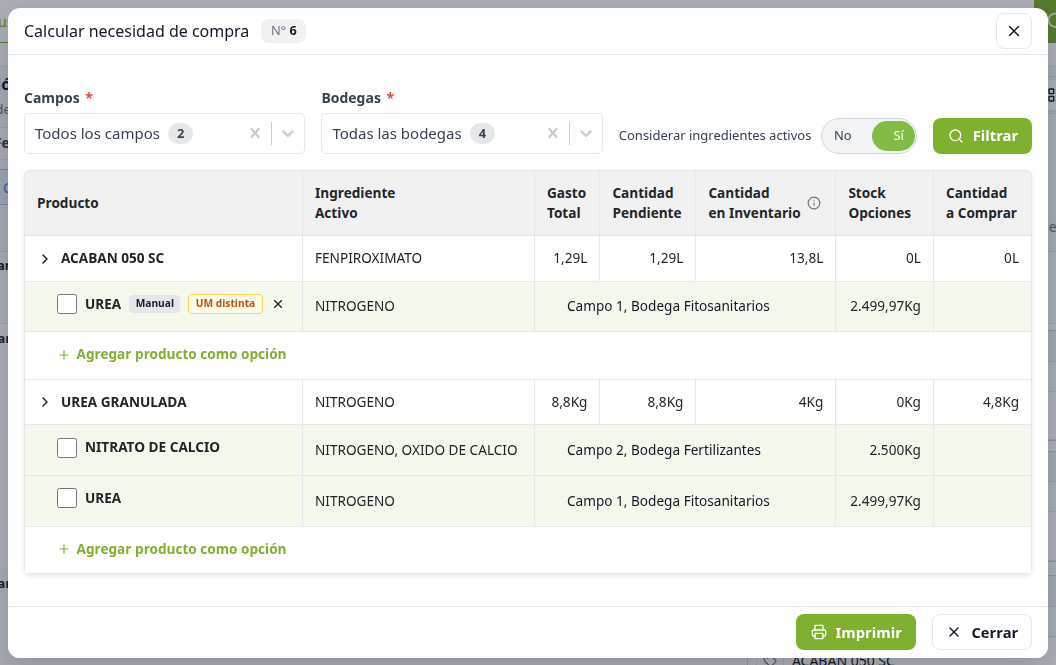Click the UM distinta badge
Viewport: 1056px width, 665px height.
pos(225,304)
